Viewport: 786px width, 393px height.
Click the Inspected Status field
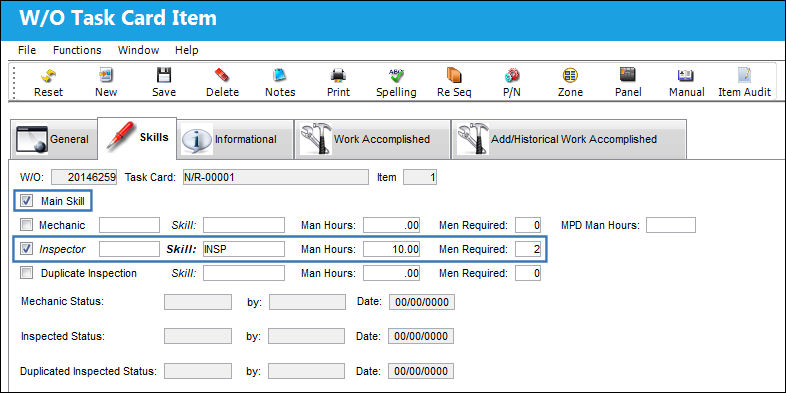coord(198,336)
